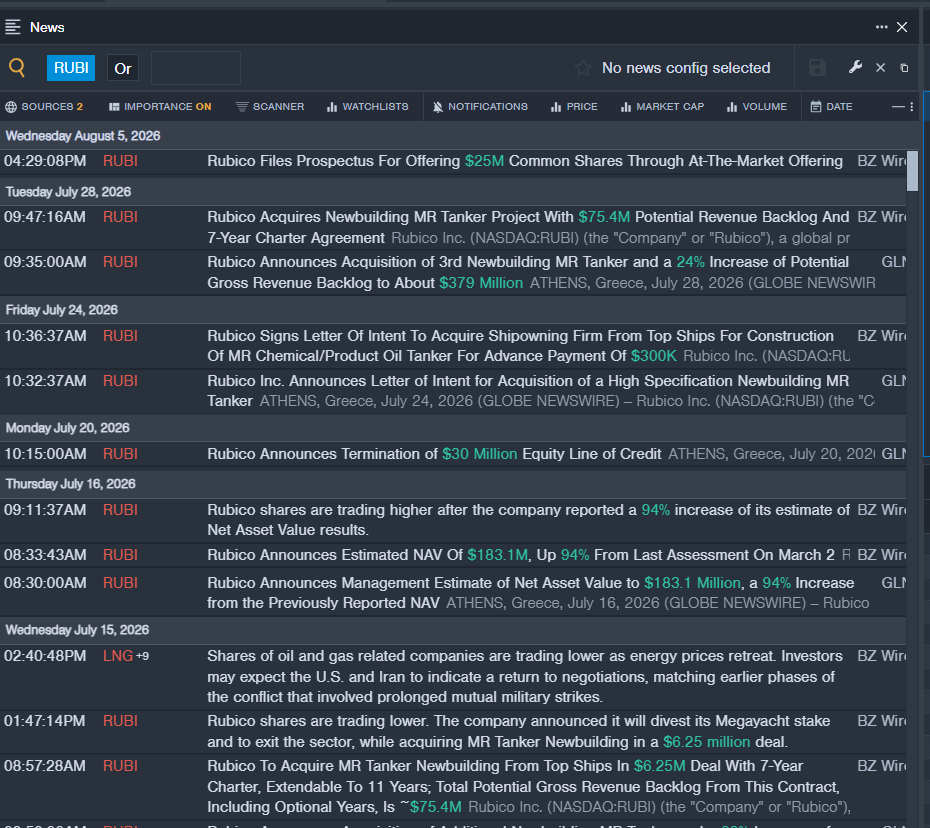Open the Price filter
Screen dimensions: 930x828
click(x=574, y=107)
